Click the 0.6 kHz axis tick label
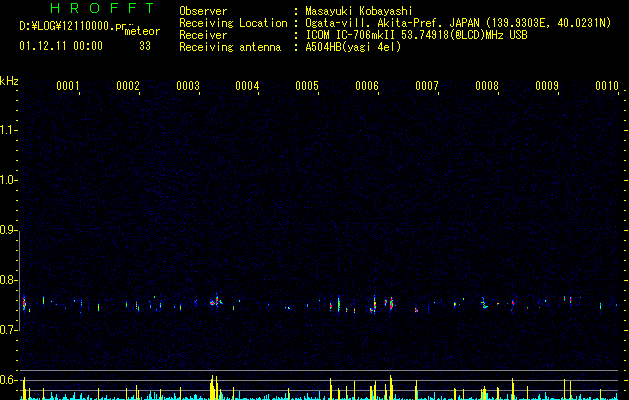 (8, 380)
